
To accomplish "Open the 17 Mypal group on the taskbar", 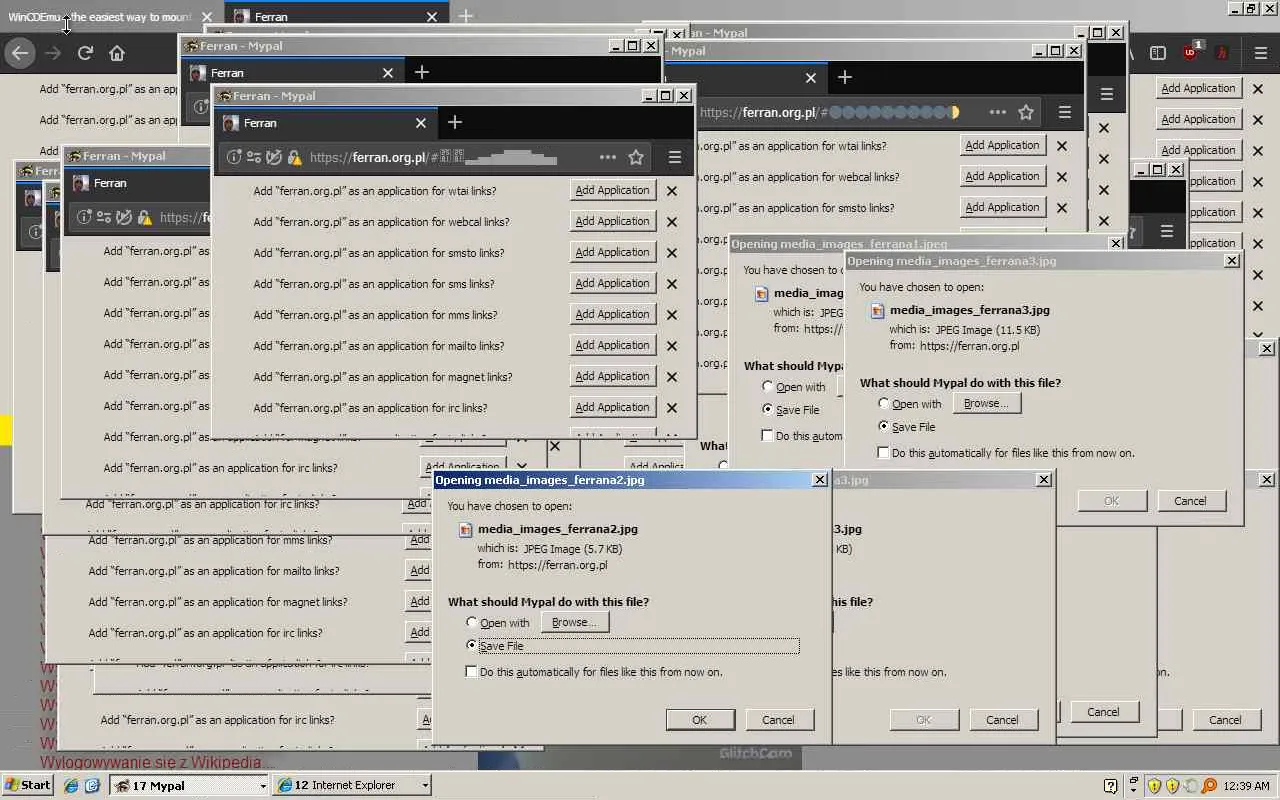I will 190,785.
